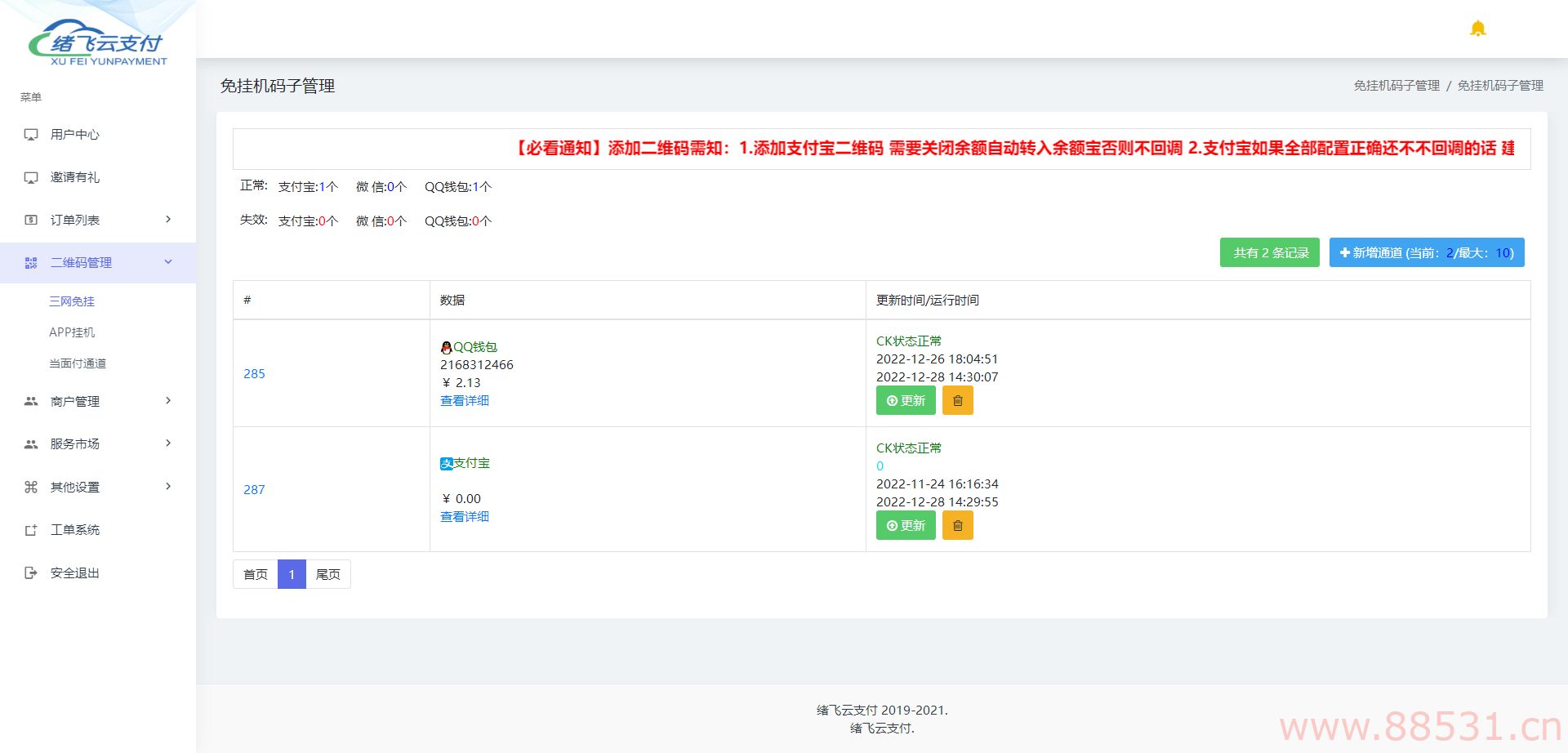The height and width of the screenshot is (753, 1568).
Task: Click the 二维码管理 QR icon
Action: tap(31, 263)
